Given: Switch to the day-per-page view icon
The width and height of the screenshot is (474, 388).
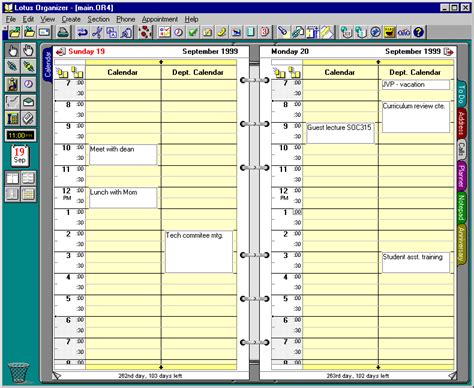Looking at the screenshot, I should tap(13, 178).
